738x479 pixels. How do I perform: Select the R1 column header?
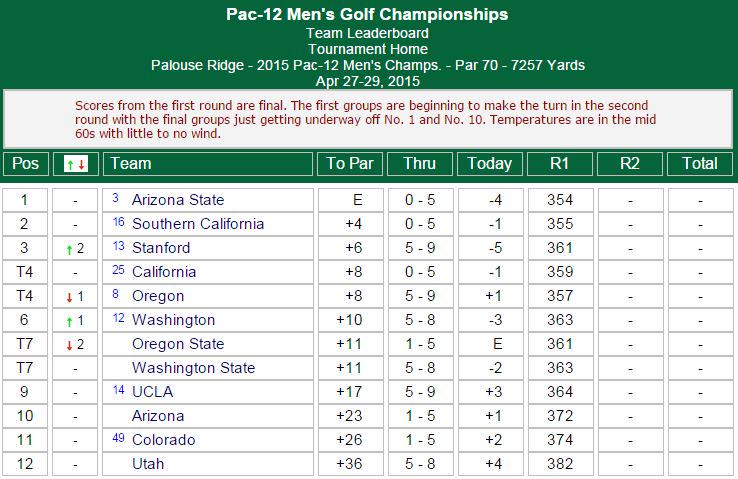[560, 164]
